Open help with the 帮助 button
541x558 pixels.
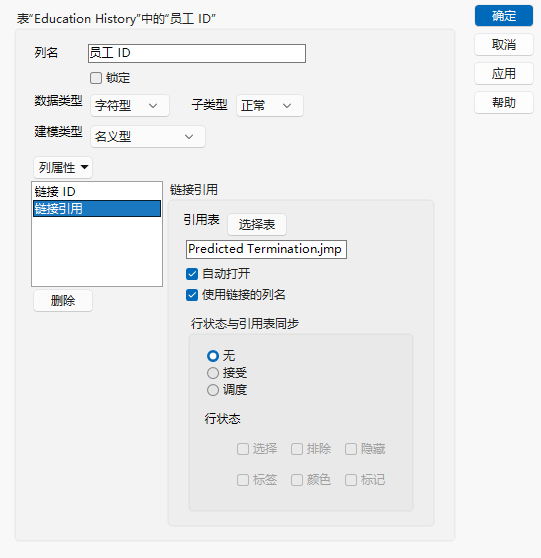click(504, 103)
